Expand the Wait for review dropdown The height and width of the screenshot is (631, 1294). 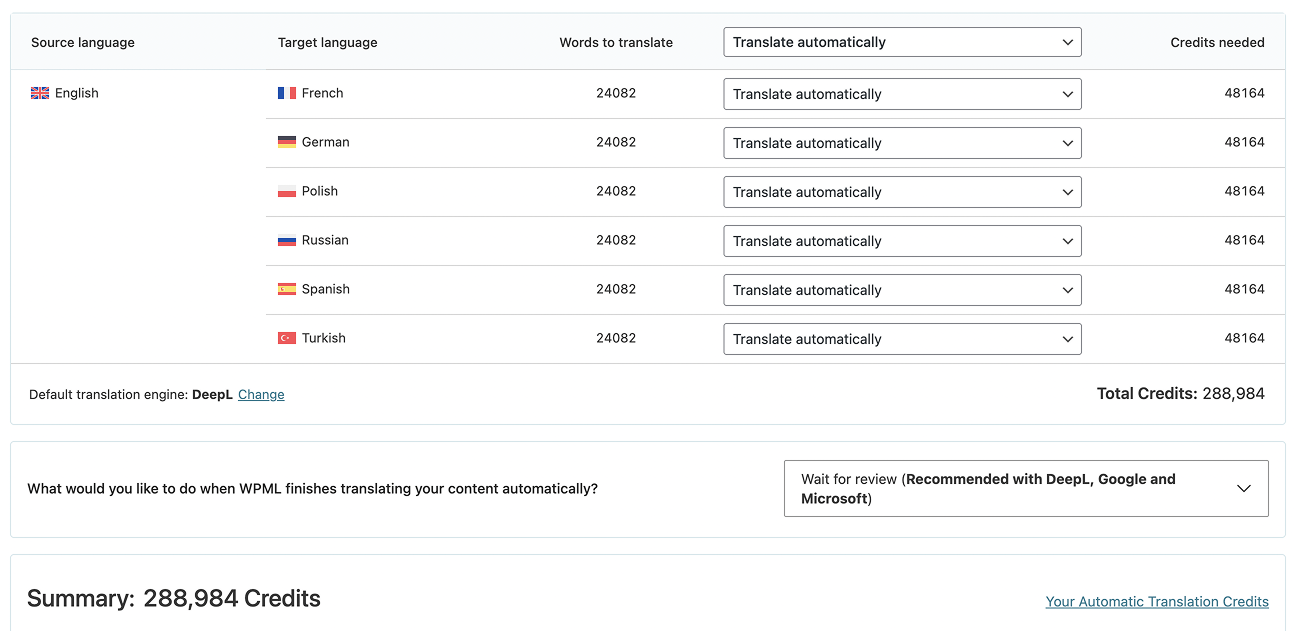point(1026,488)
